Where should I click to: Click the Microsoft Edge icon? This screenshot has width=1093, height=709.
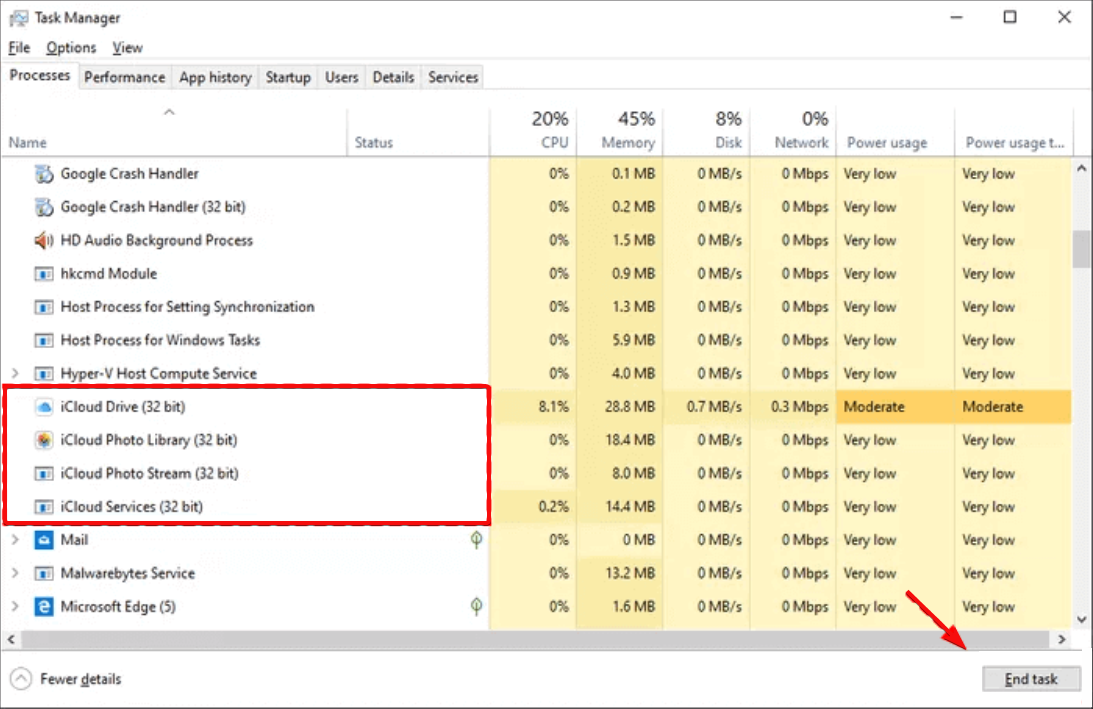pyautogui.click(x=44, y=606)
